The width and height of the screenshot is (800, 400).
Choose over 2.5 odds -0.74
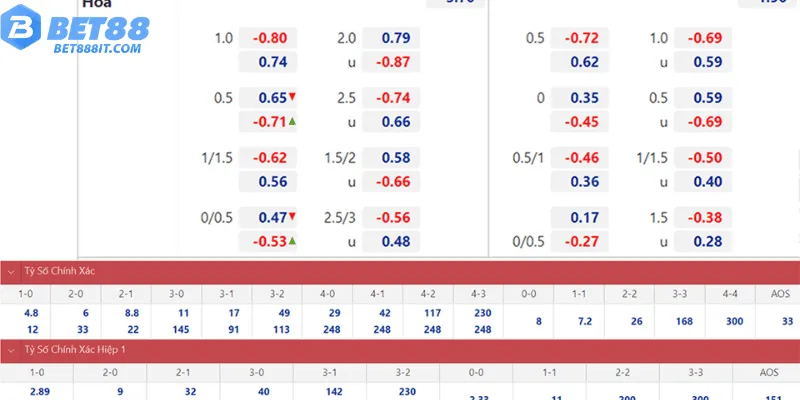pos(391,98)
